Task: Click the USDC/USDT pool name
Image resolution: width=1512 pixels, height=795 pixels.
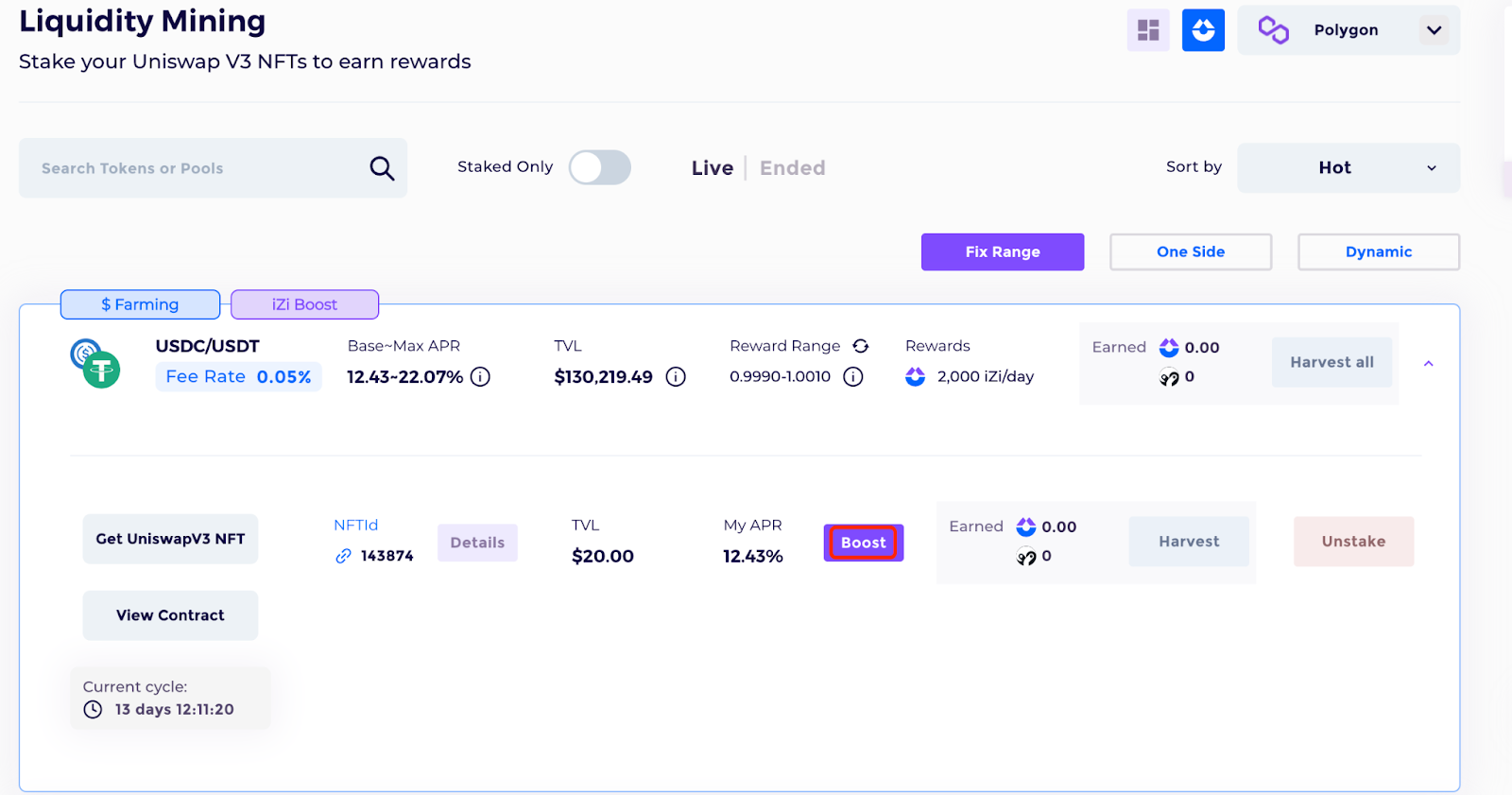Action: [x=207, y=346]
